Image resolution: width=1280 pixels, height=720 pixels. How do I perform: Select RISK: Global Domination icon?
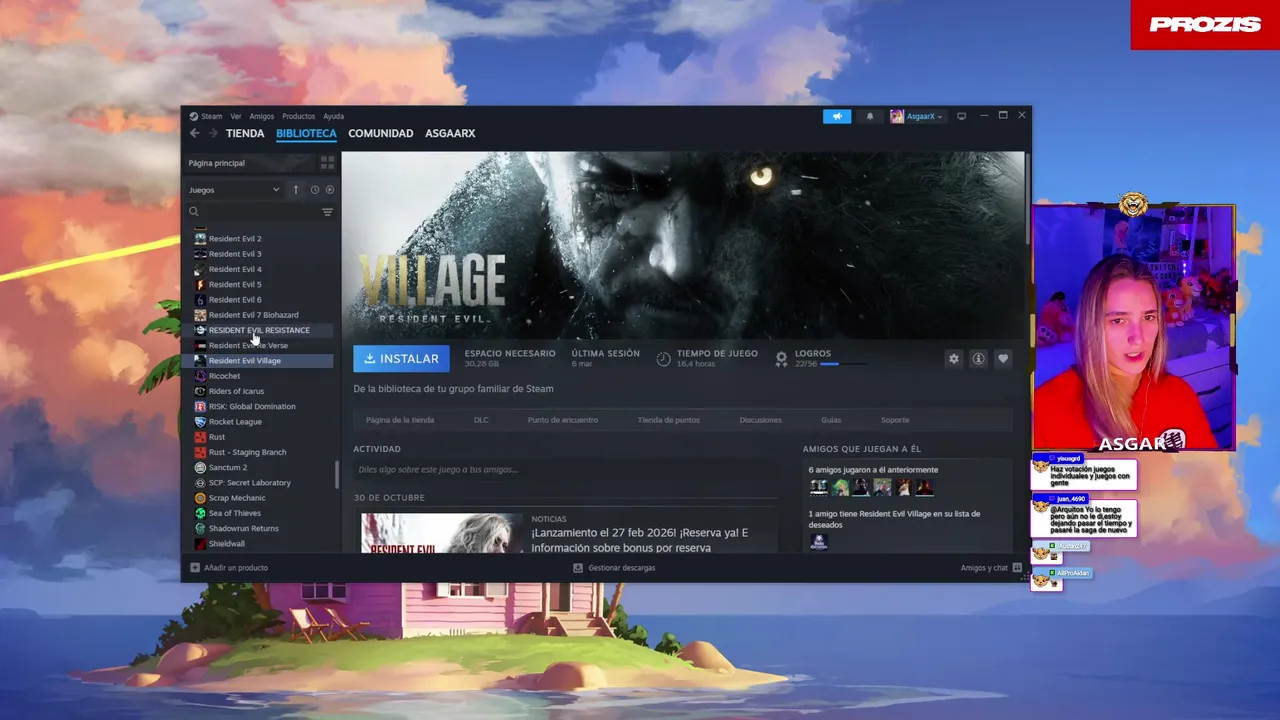tap(200, 406)
